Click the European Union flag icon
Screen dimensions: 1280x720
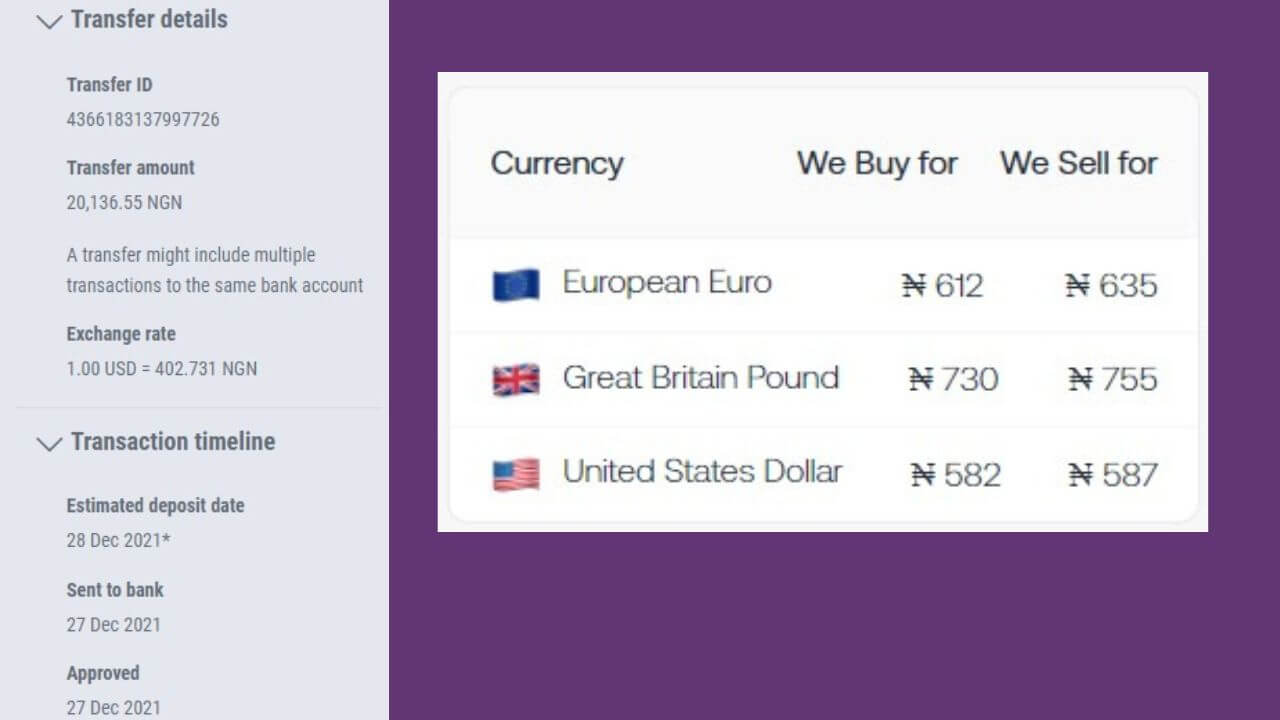point(516,285)
